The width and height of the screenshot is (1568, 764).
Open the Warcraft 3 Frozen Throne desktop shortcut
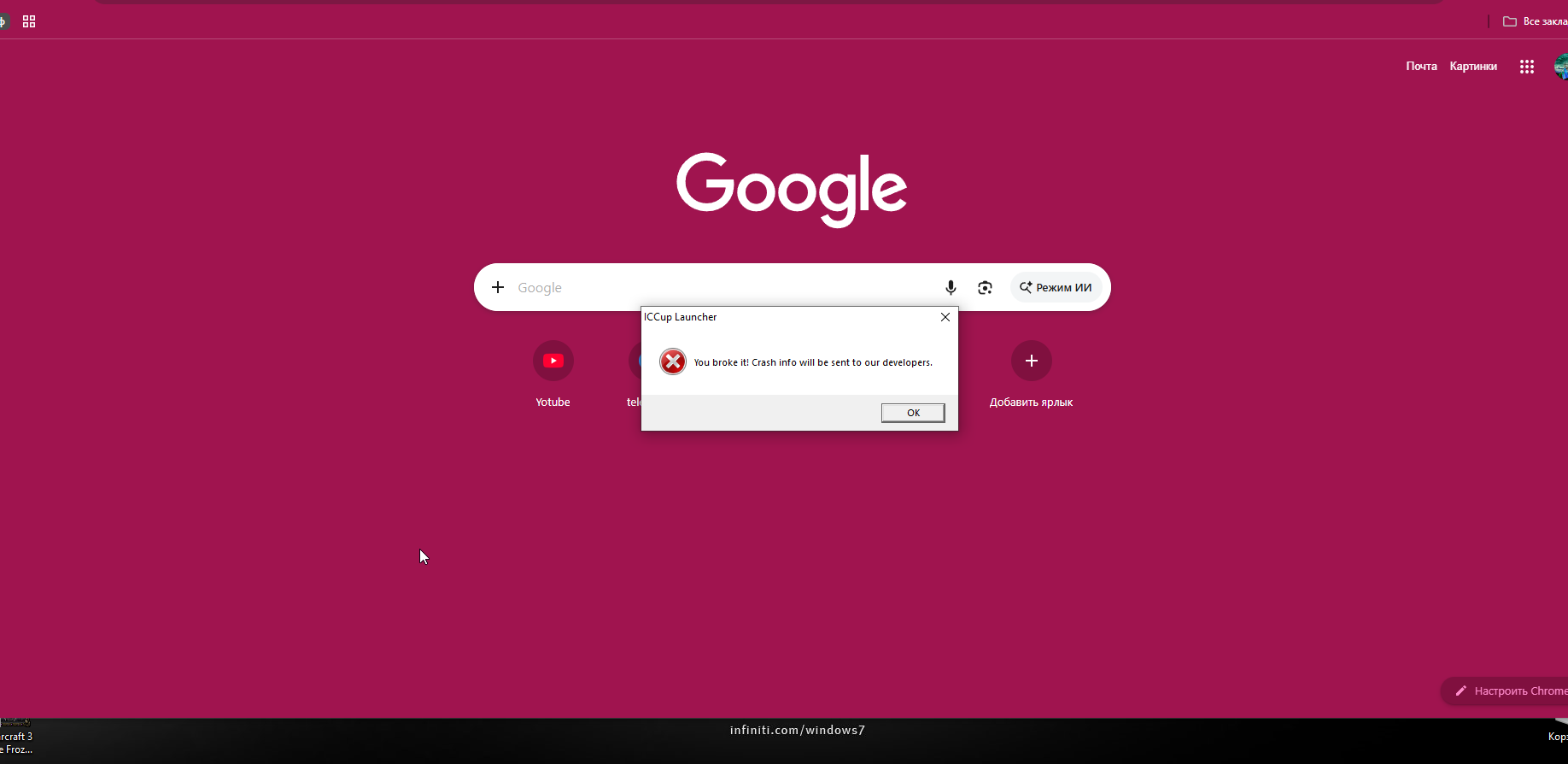point(15,737)
